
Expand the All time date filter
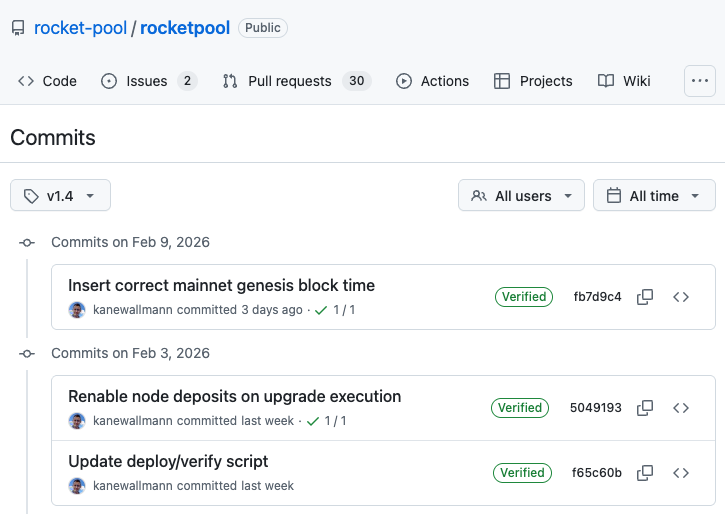click(x=654, y=196)
